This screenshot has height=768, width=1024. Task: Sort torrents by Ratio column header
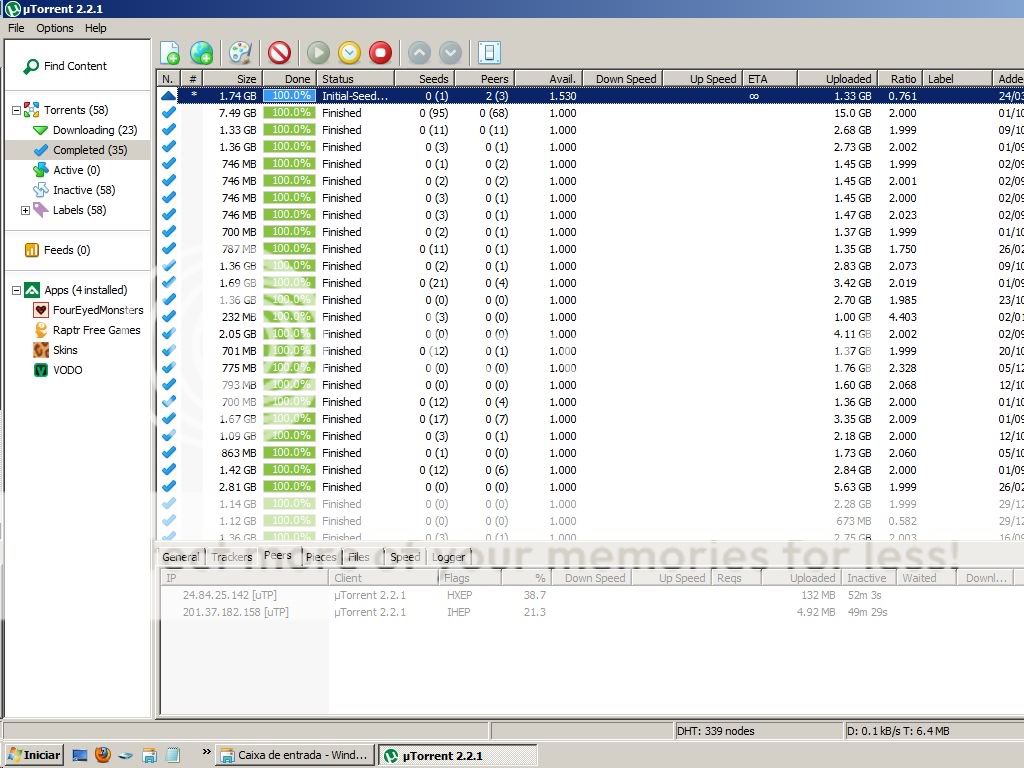tap(900, 79)
